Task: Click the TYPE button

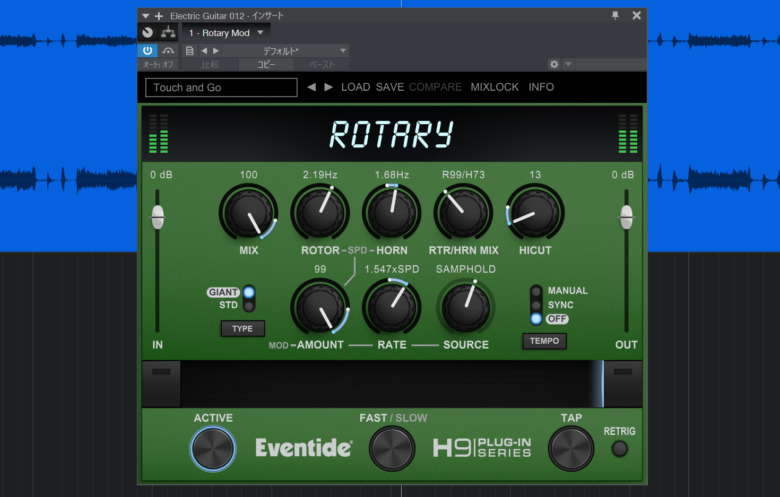Action: (242, 328)
